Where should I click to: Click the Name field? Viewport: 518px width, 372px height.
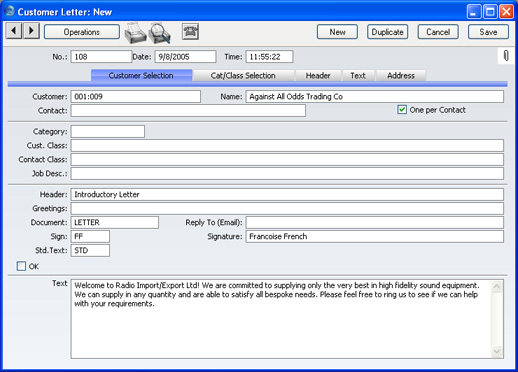click(375, 97)
